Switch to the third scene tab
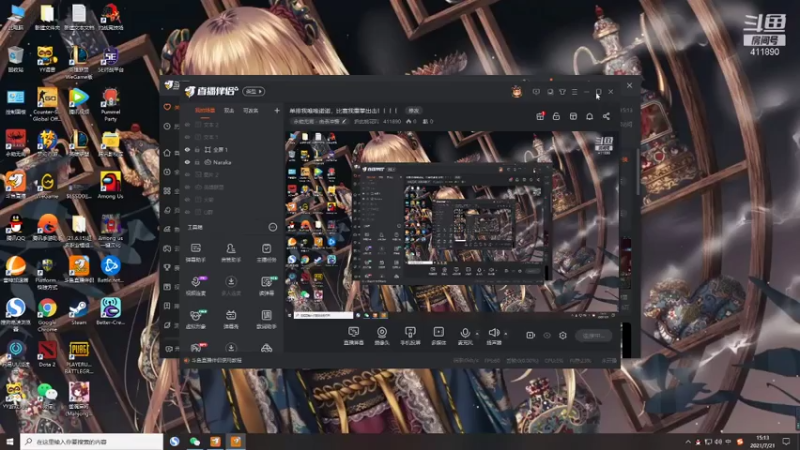The height and width of the screenshot is (450, 800). [251, 110]
